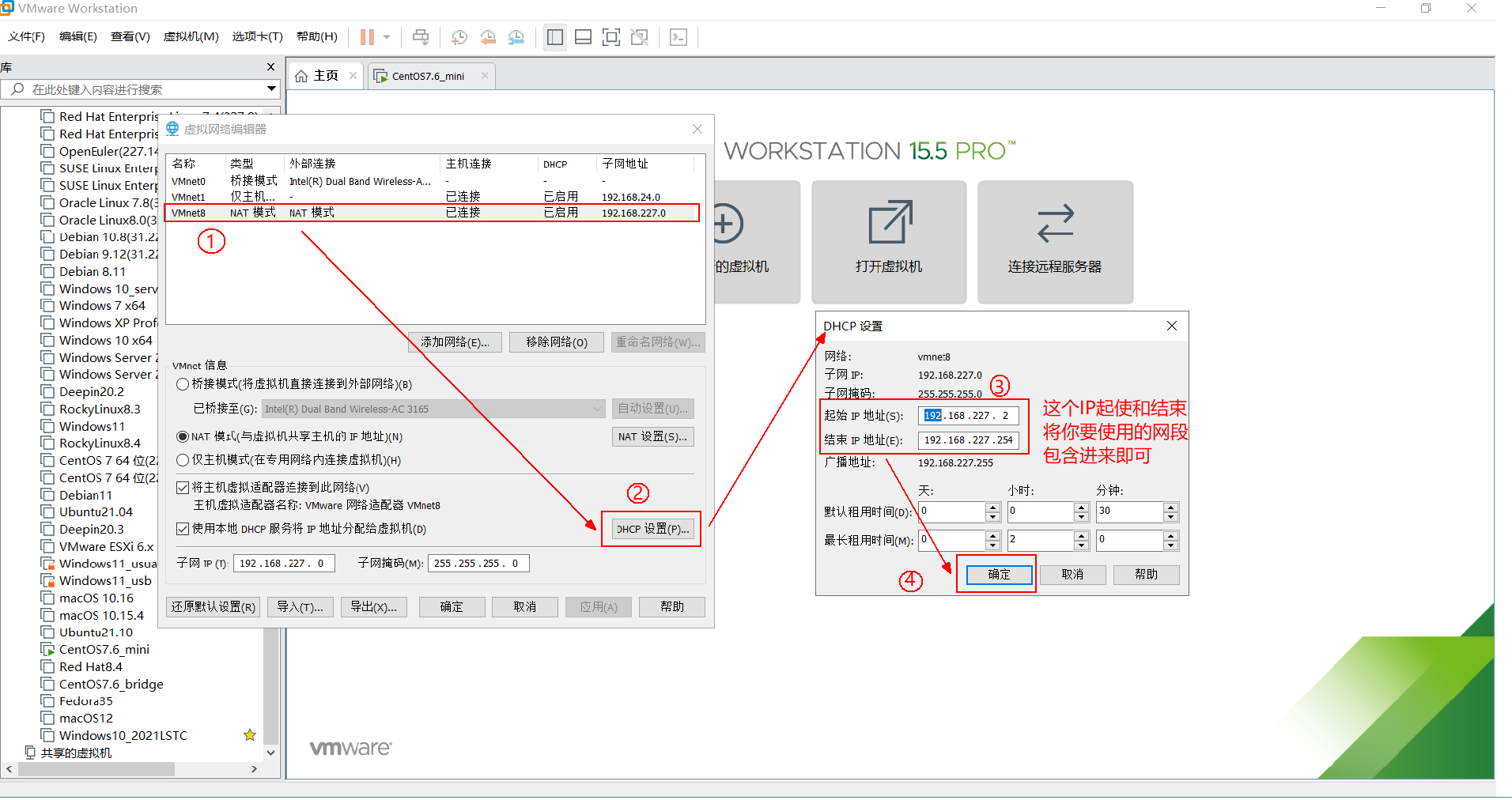Select 共享的虚拟机 in the library tree
The image size is (1512, 800).
76,753
